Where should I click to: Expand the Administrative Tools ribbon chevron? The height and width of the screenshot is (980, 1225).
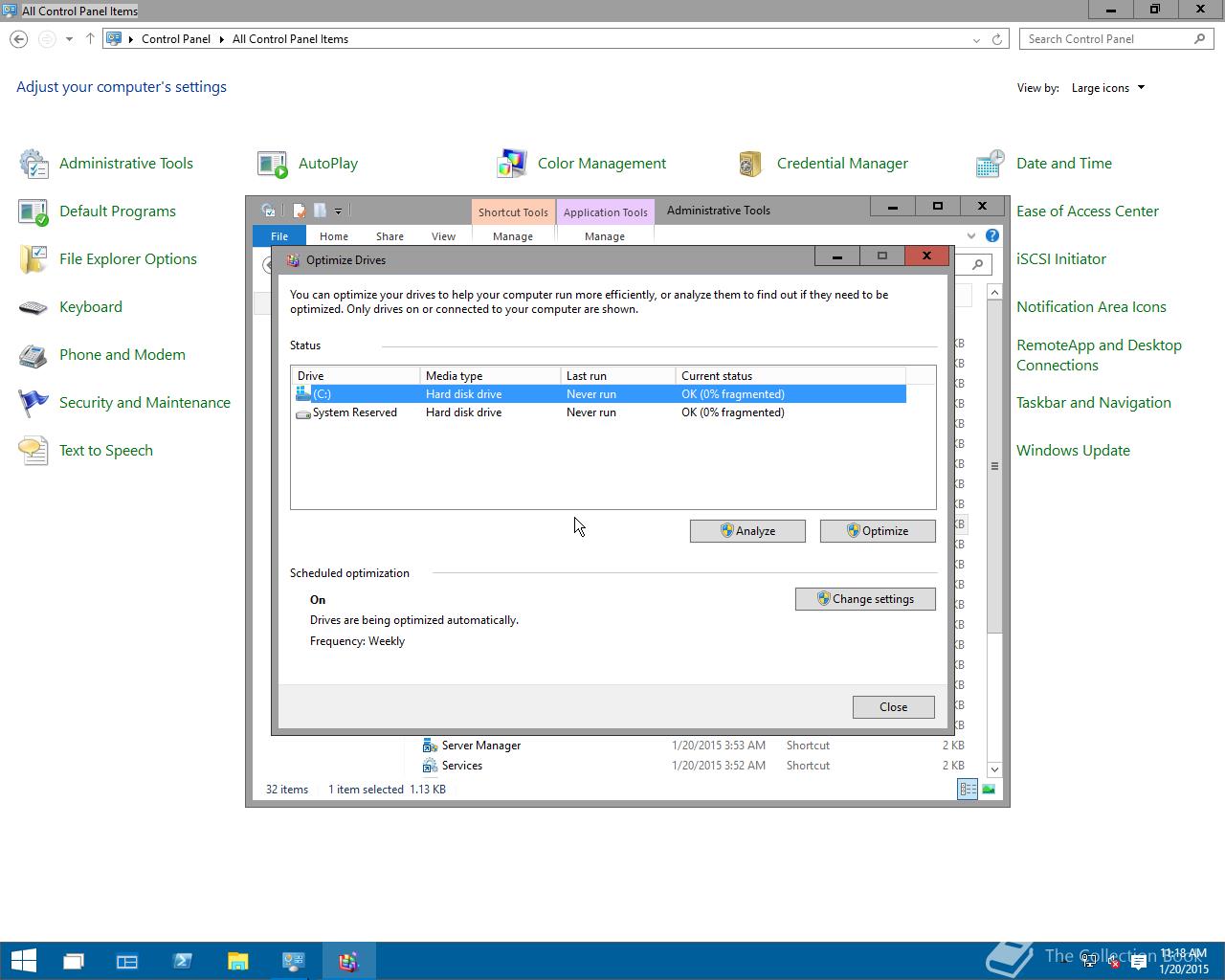click(x=971, y=235)
